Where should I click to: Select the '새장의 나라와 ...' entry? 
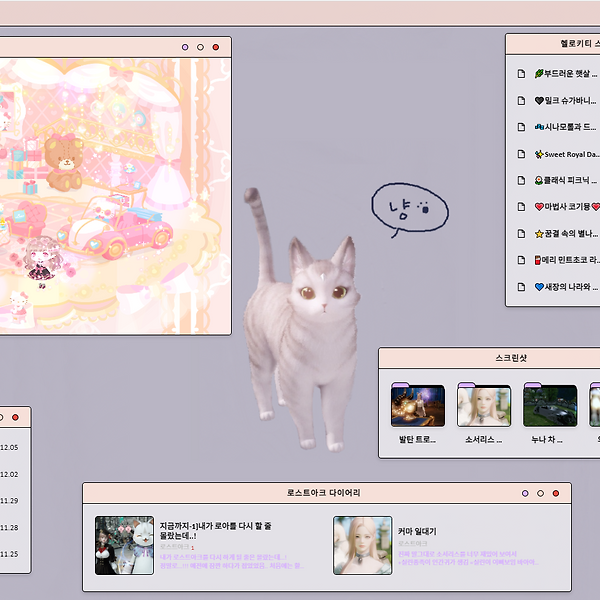[x=567, y=287]
